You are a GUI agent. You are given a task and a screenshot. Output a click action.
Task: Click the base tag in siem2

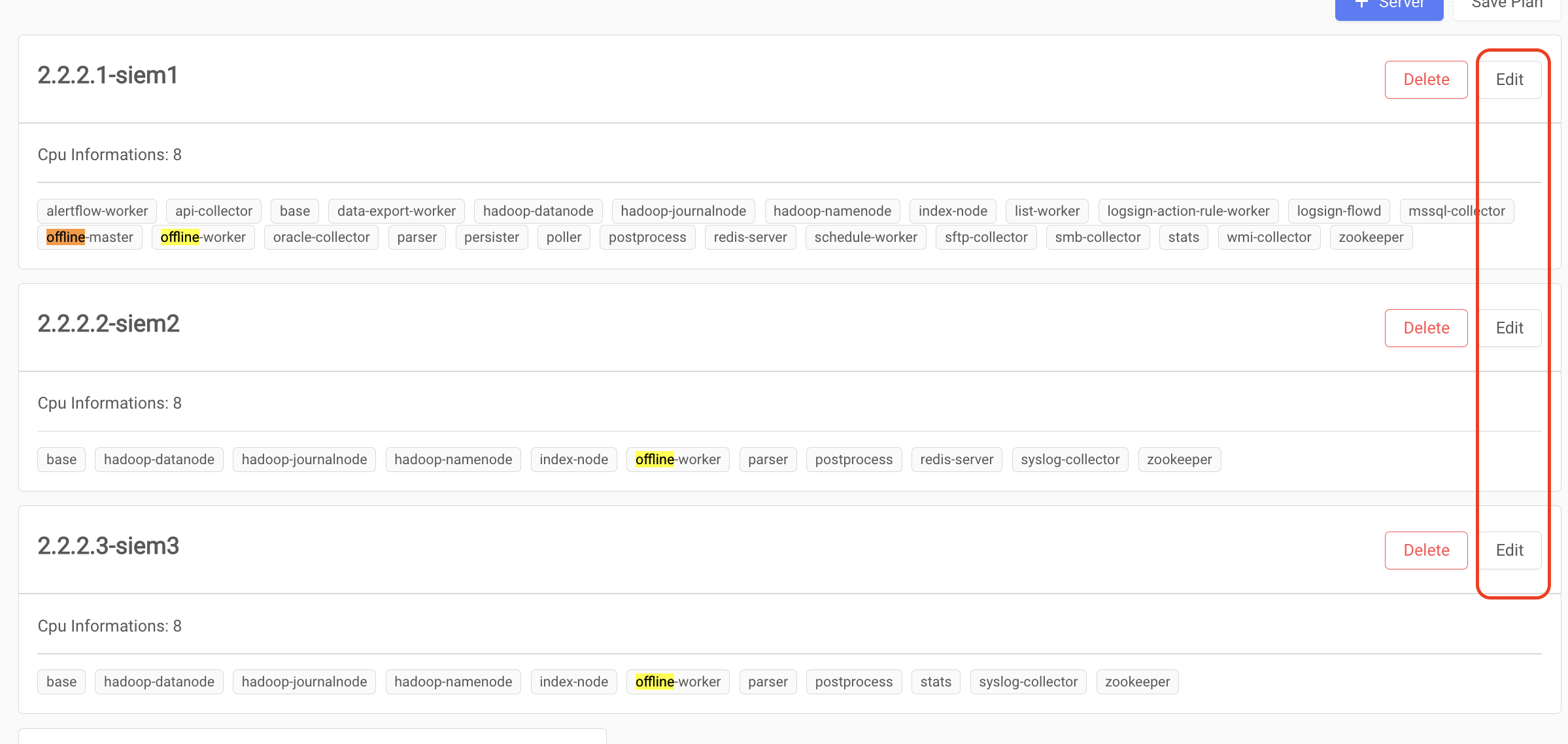(61, 460)
